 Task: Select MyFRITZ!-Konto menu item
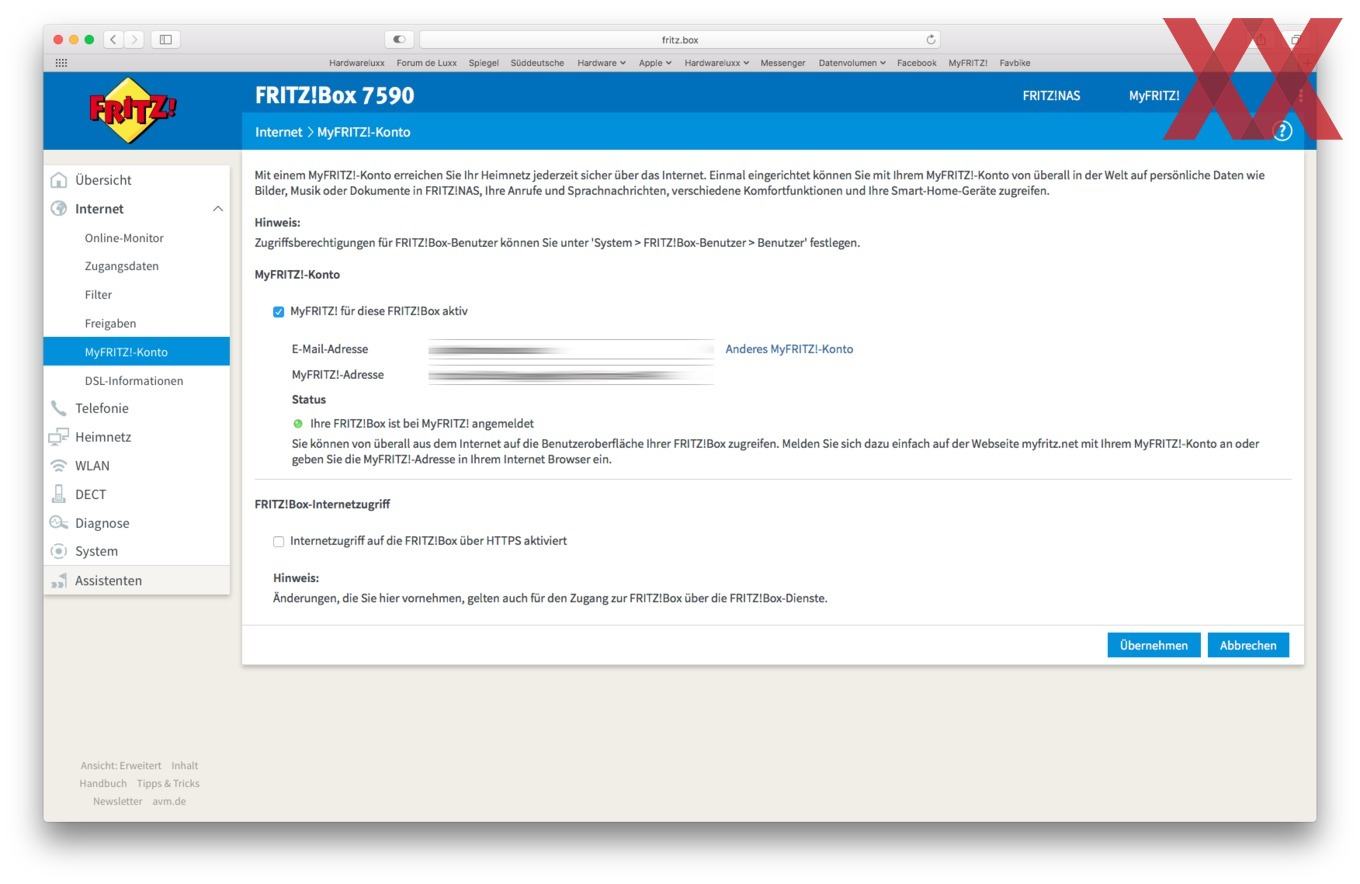click(136, 352)
